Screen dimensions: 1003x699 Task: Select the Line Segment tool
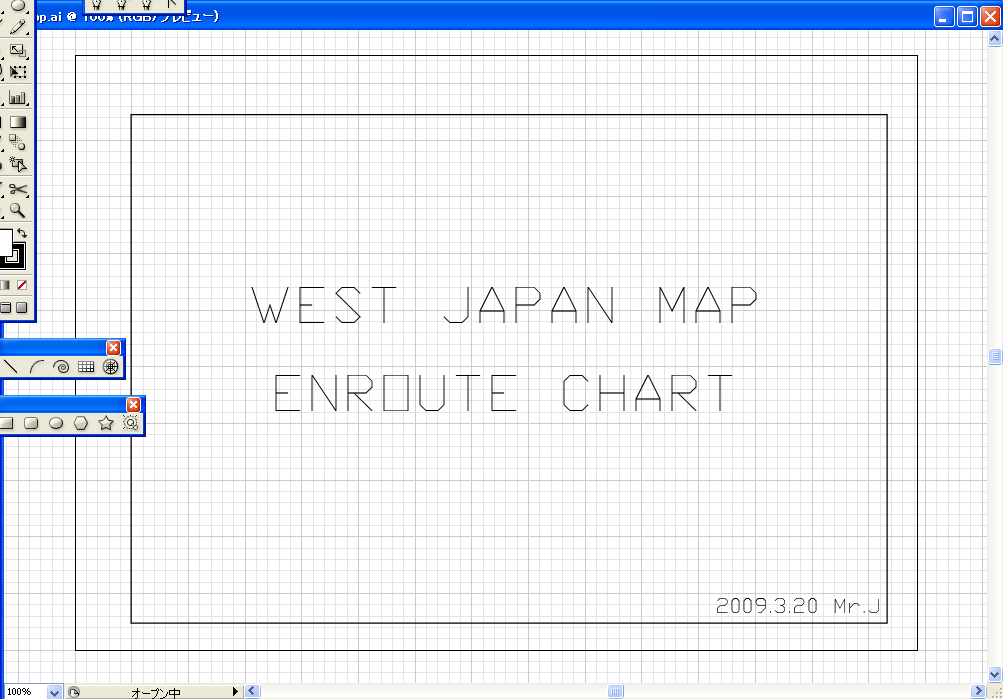[10, 366]
